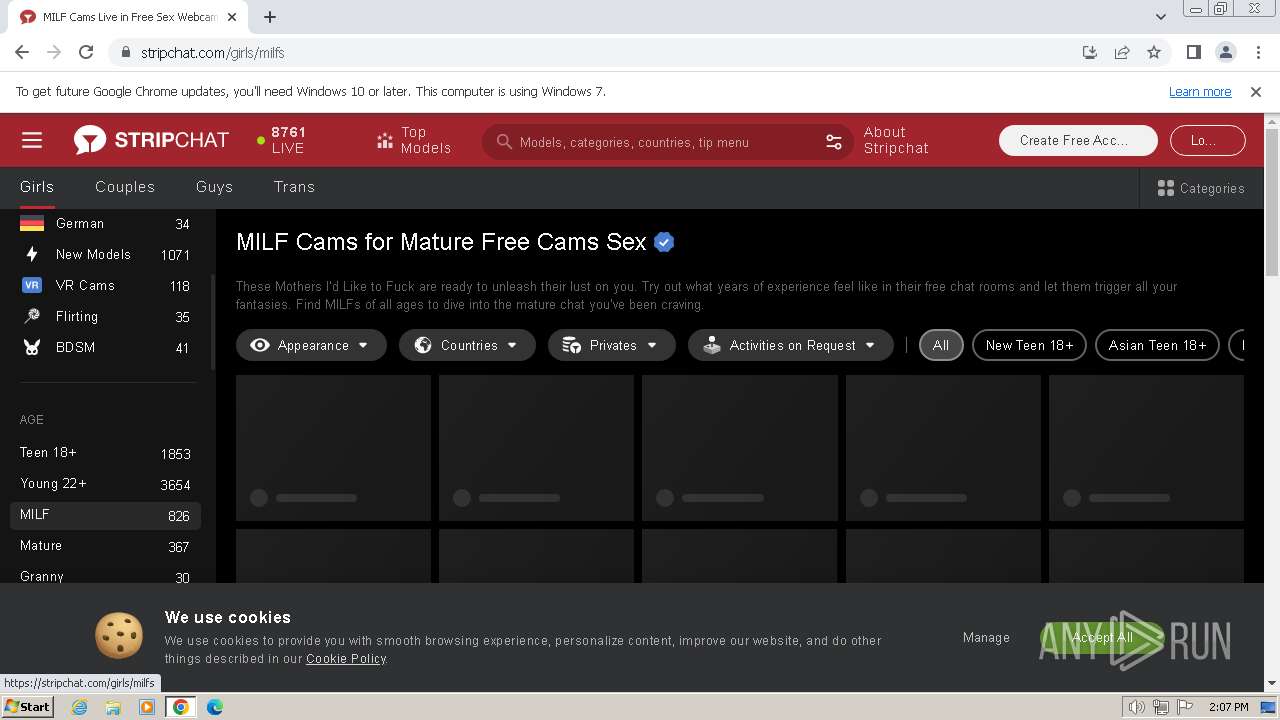Viewport: 1280px width, 720px height.
Task: Open the Categories grid icon
Action: (1165, 188)
